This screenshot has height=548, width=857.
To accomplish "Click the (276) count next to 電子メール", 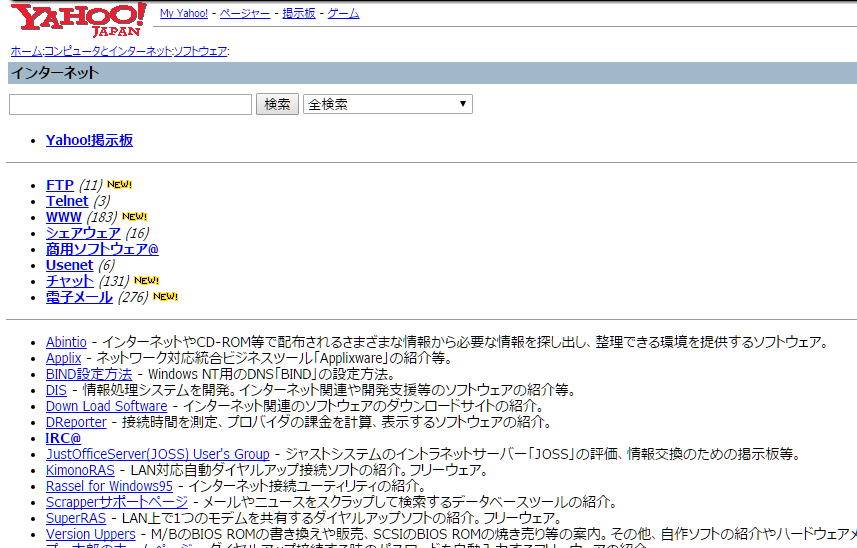I will (x=133, y=297).
